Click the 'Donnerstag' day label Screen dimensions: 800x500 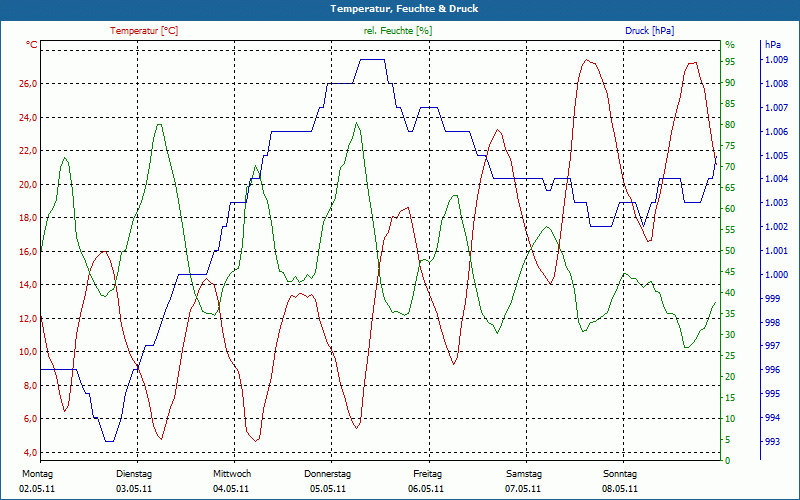pos(328,474)
